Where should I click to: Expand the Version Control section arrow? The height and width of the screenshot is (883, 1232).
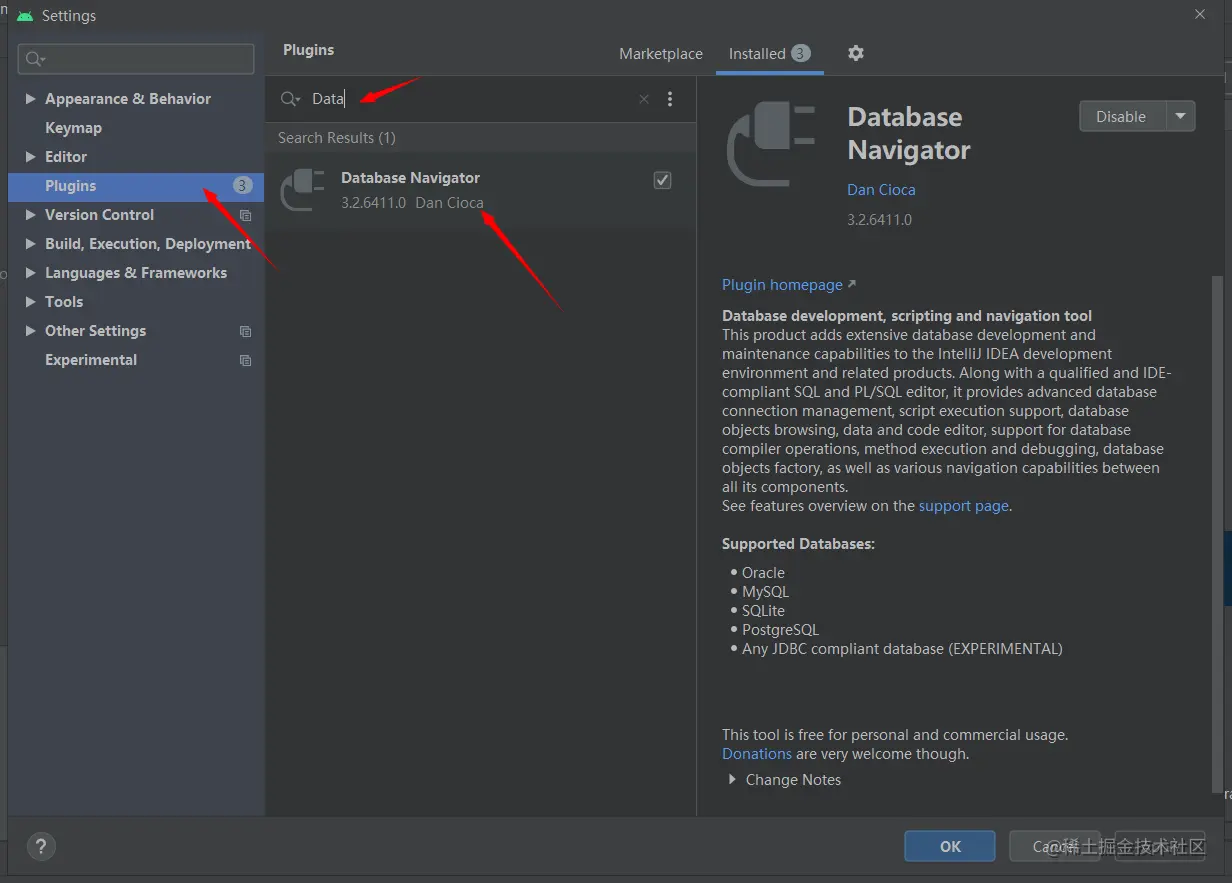(31, 215)
